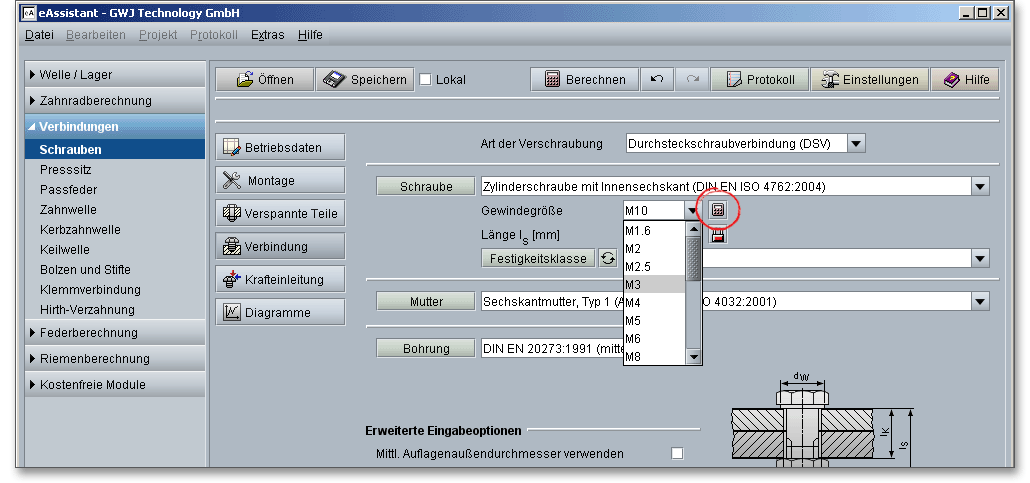Open the Datei menu
Viewport: 1030px width, 483px height.
click(39, 35)
